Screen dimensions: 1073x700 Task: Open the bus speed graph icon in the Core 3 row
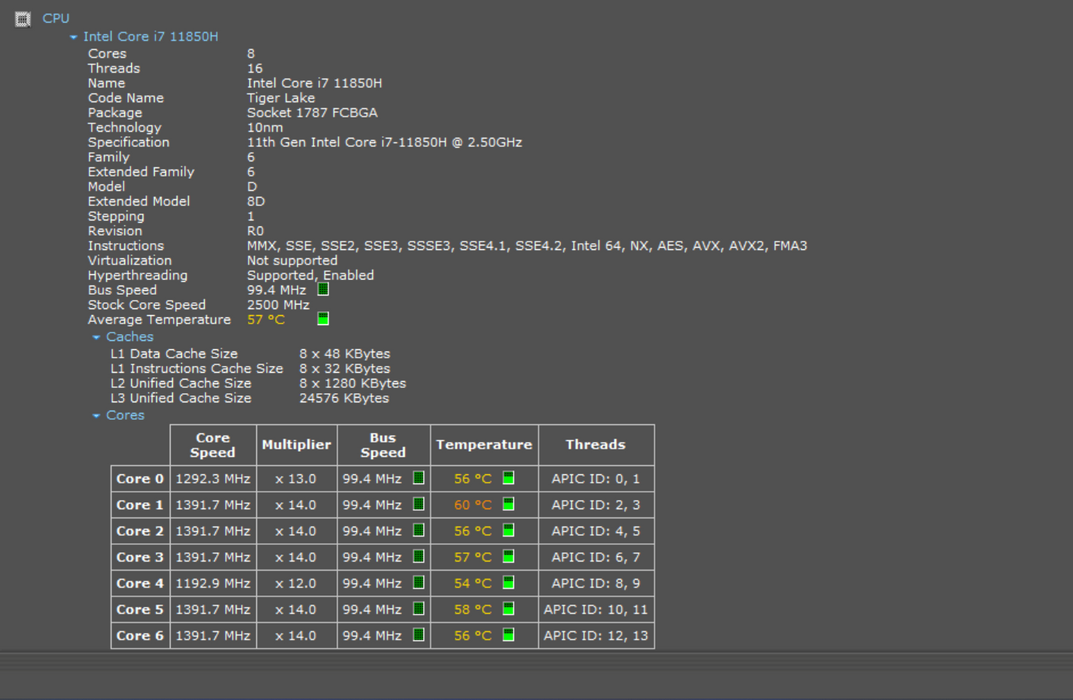point(419,556)
